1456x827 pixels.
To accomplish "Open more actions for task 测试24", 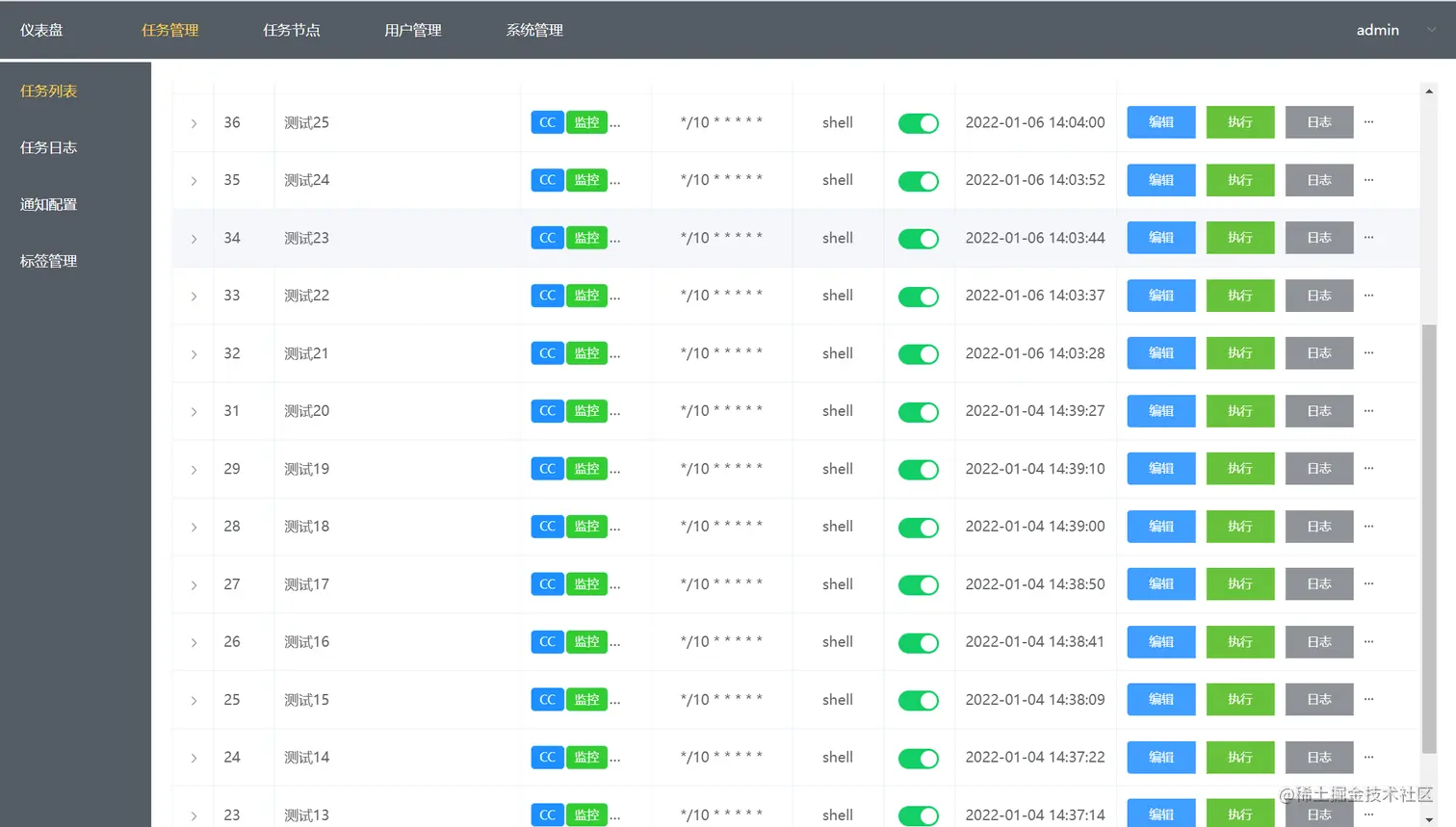I will coord(1368,180).
